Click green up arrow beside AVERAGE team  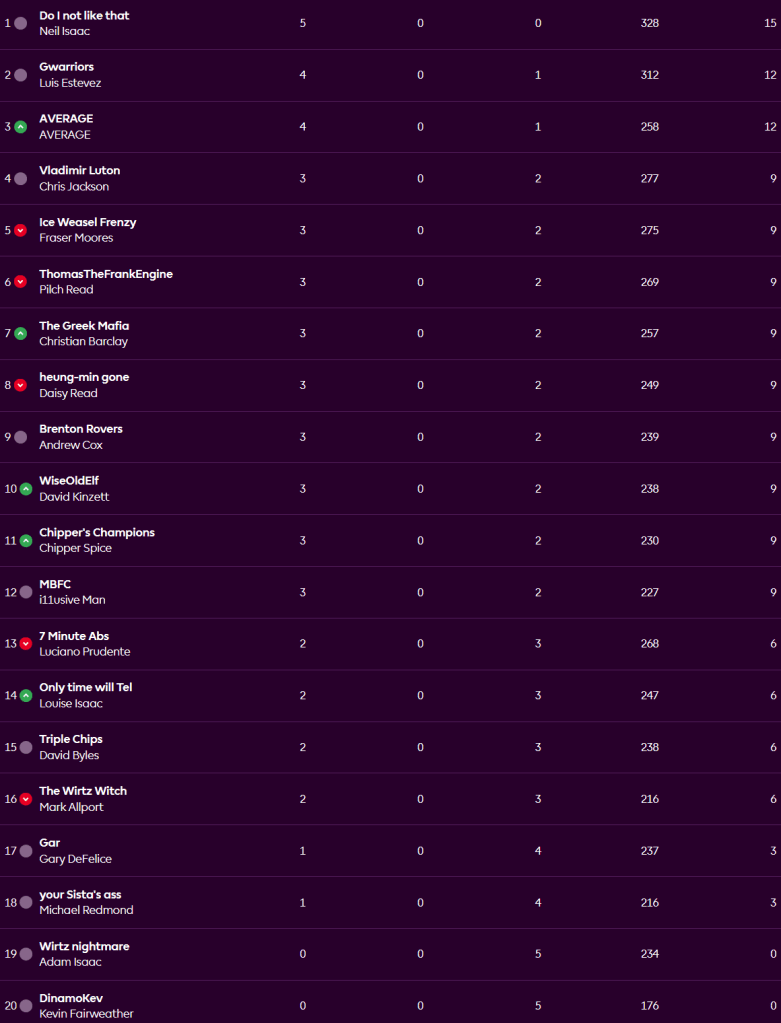(20, 127)
